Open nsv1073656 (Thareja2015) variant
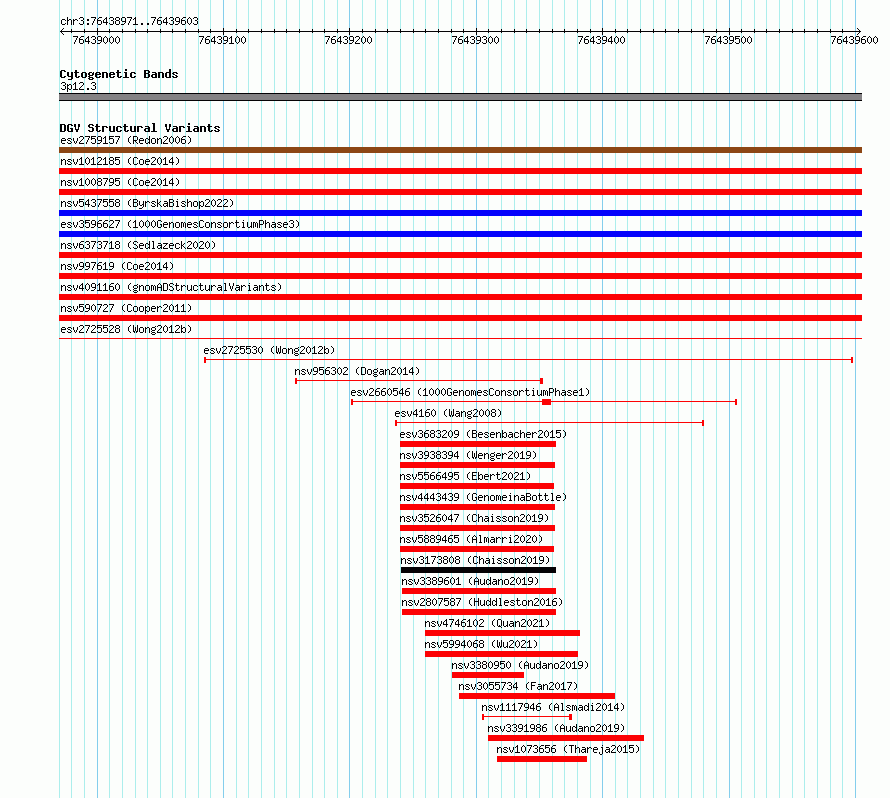 568,749
